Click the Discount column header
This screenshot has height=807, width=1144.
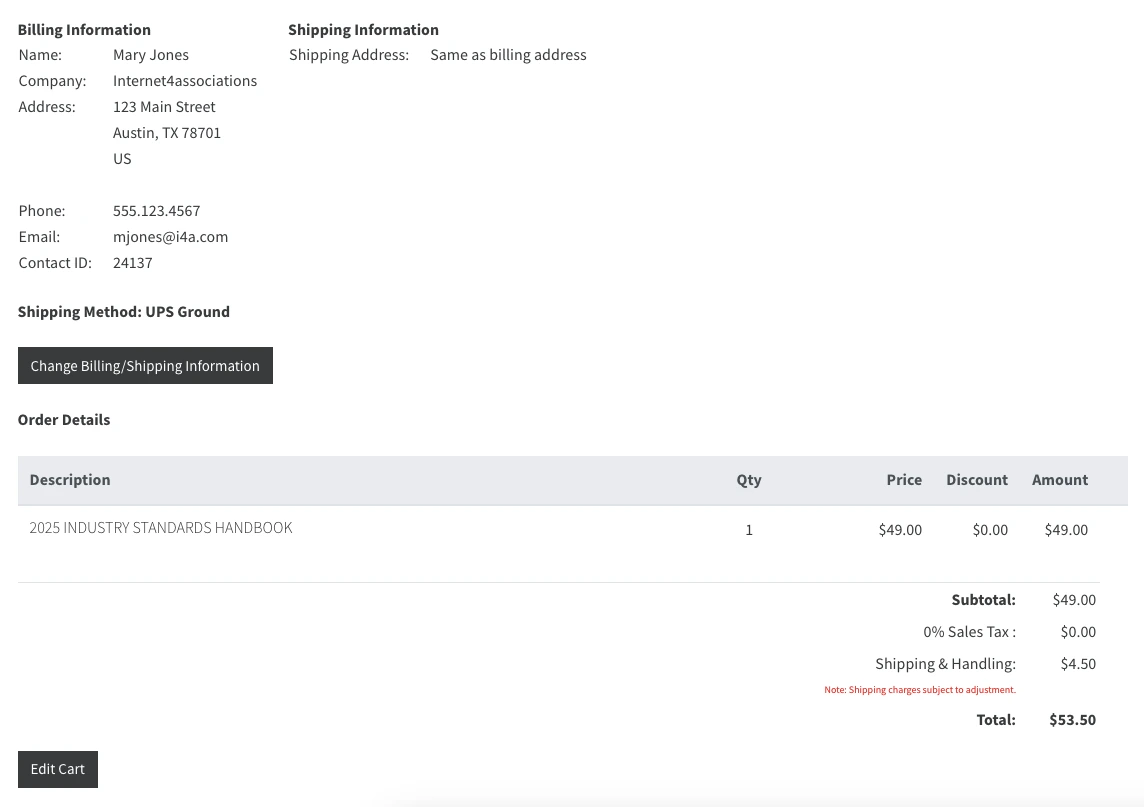[976, 480]
